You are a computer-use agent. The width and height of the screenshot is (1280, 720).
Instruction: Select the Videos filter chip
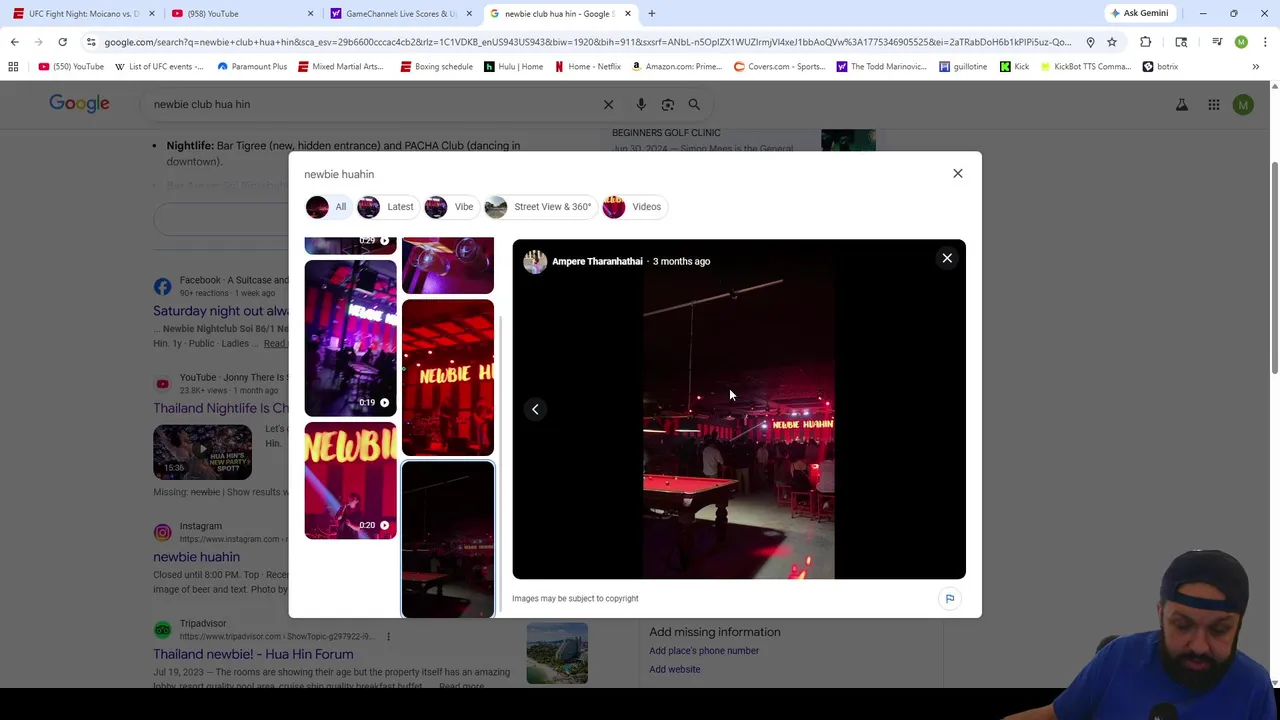pyautogui.click(x=633, y=207)
